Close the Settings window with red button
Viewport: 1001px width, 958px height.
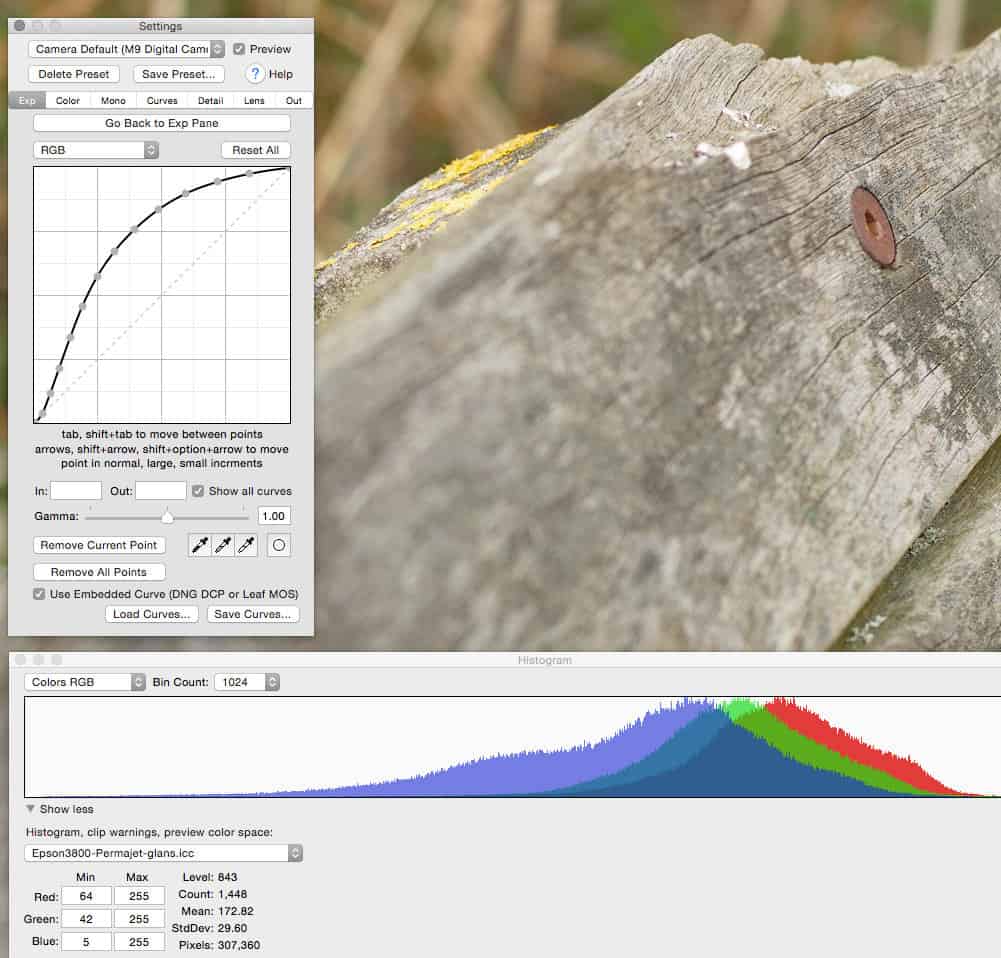coord(20,25)
